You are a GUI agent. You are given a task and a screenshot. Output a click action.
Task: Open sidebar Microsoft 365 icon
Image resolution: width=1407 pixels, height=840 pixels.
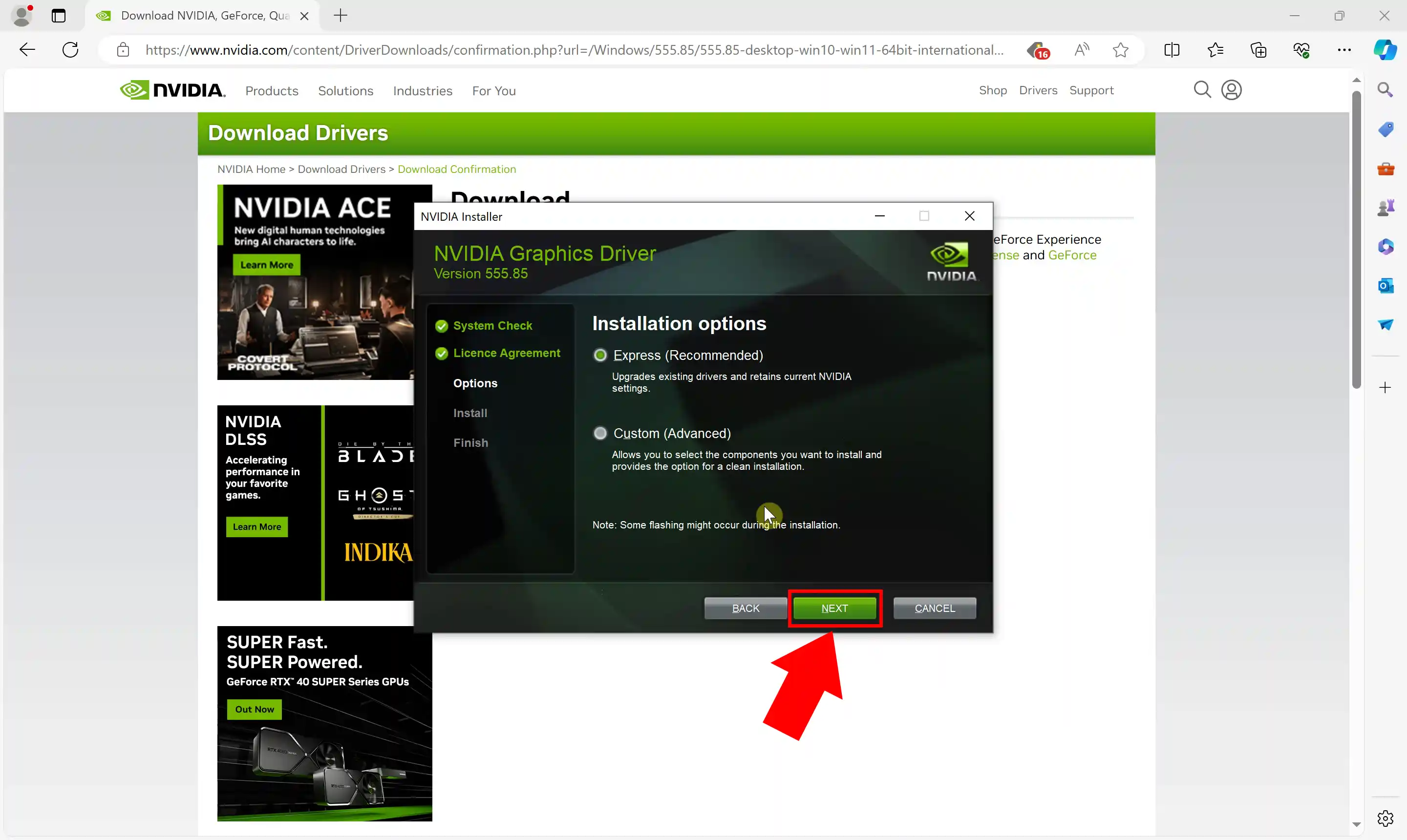[1385, 247]
